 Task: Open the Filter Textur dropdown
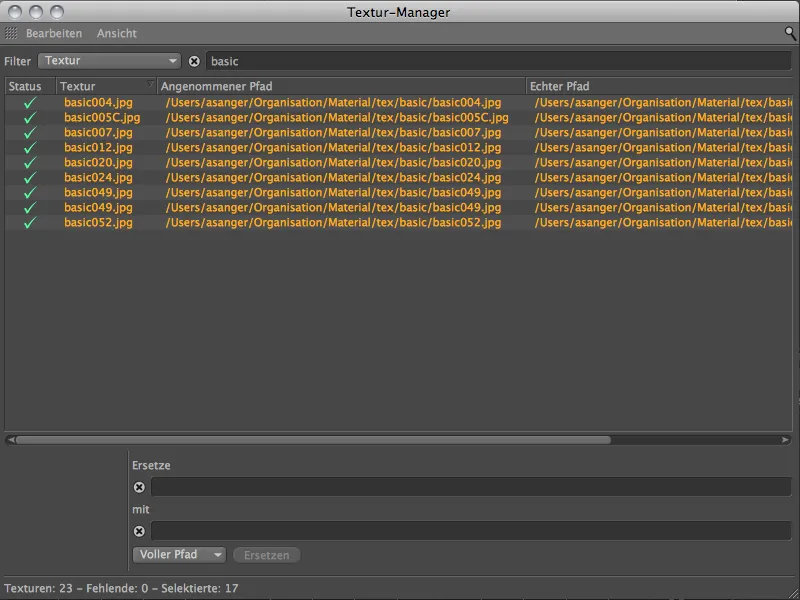pyautogui.click(x=109, y=61)
